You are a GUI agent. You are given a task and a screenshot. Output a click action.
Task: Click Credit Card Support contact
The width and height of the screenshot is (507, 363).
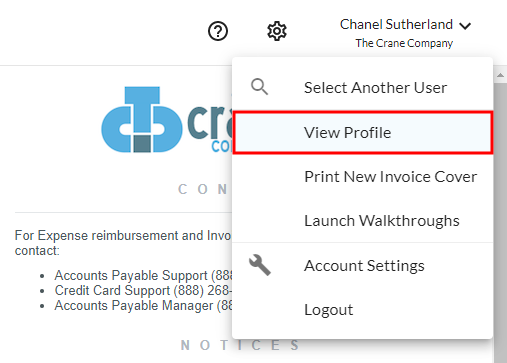[x=143, y=291]
